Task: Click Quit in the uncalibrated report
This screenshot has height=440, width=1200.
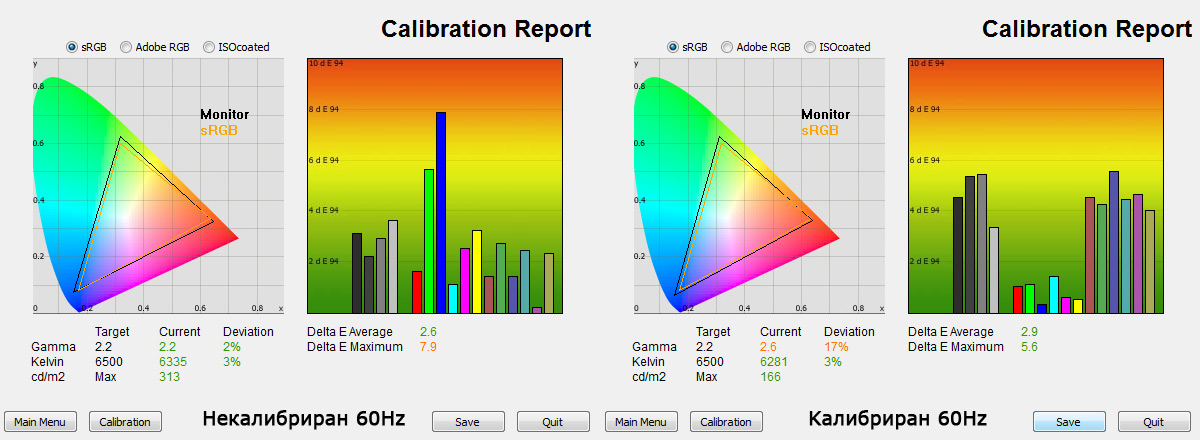Action: 553,422
